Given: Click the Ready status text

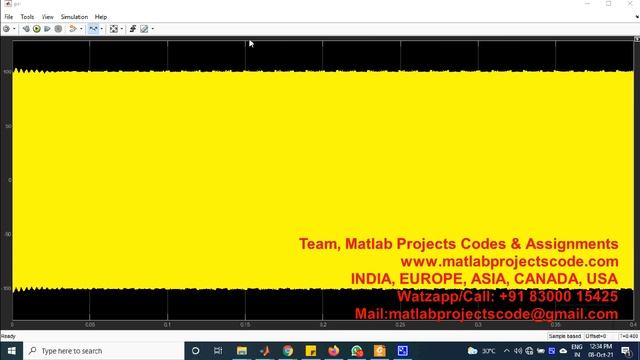Looking at the screenshot, I should (8, 336).
